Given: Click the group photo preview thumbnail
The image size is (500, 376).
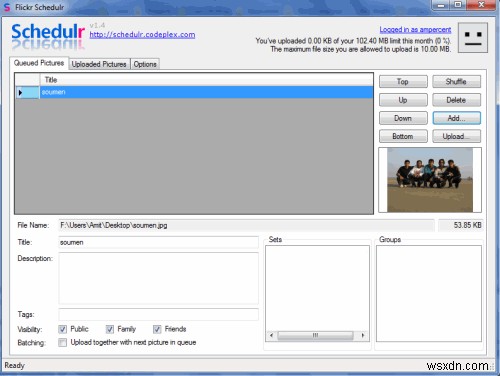Looking at the screenshot, I should (x=430, y=180).
